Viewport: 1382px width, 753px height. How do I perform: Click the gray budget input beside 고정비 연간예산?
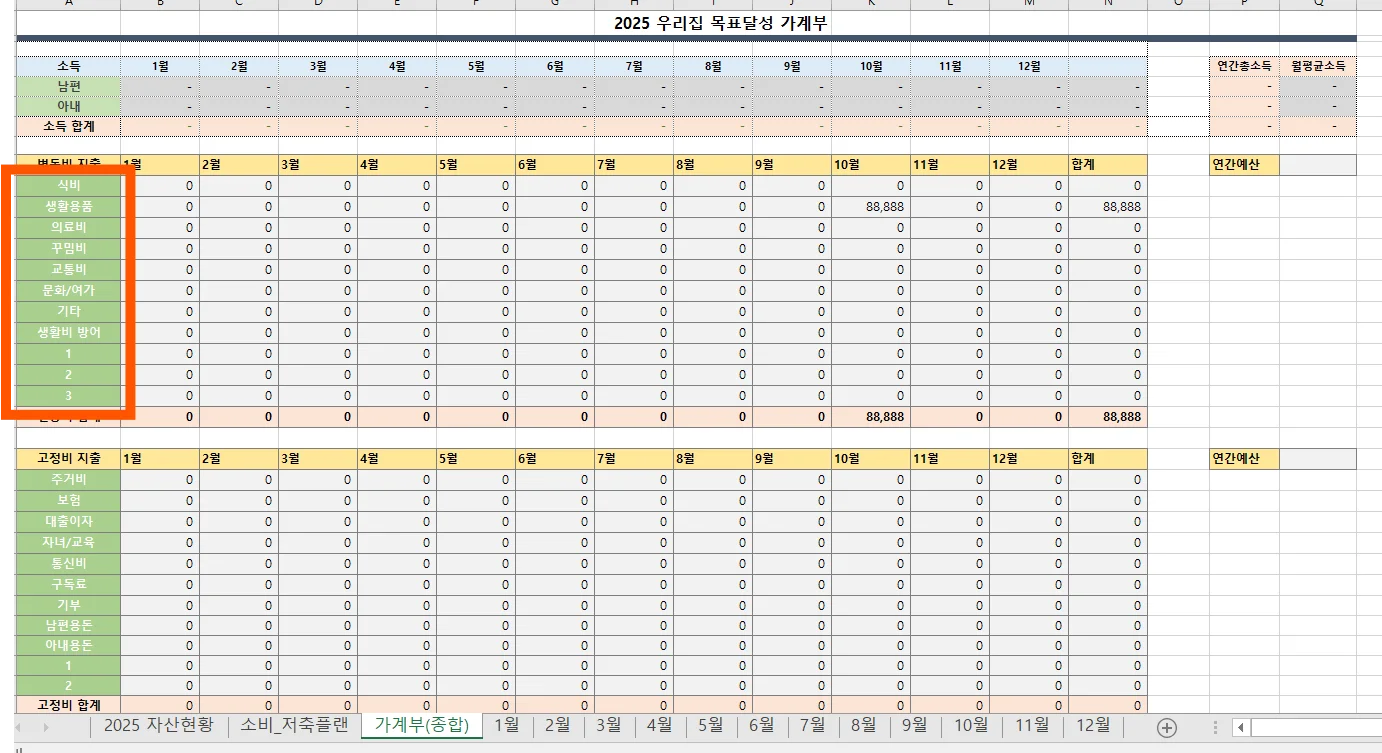tap(1318, 458)
